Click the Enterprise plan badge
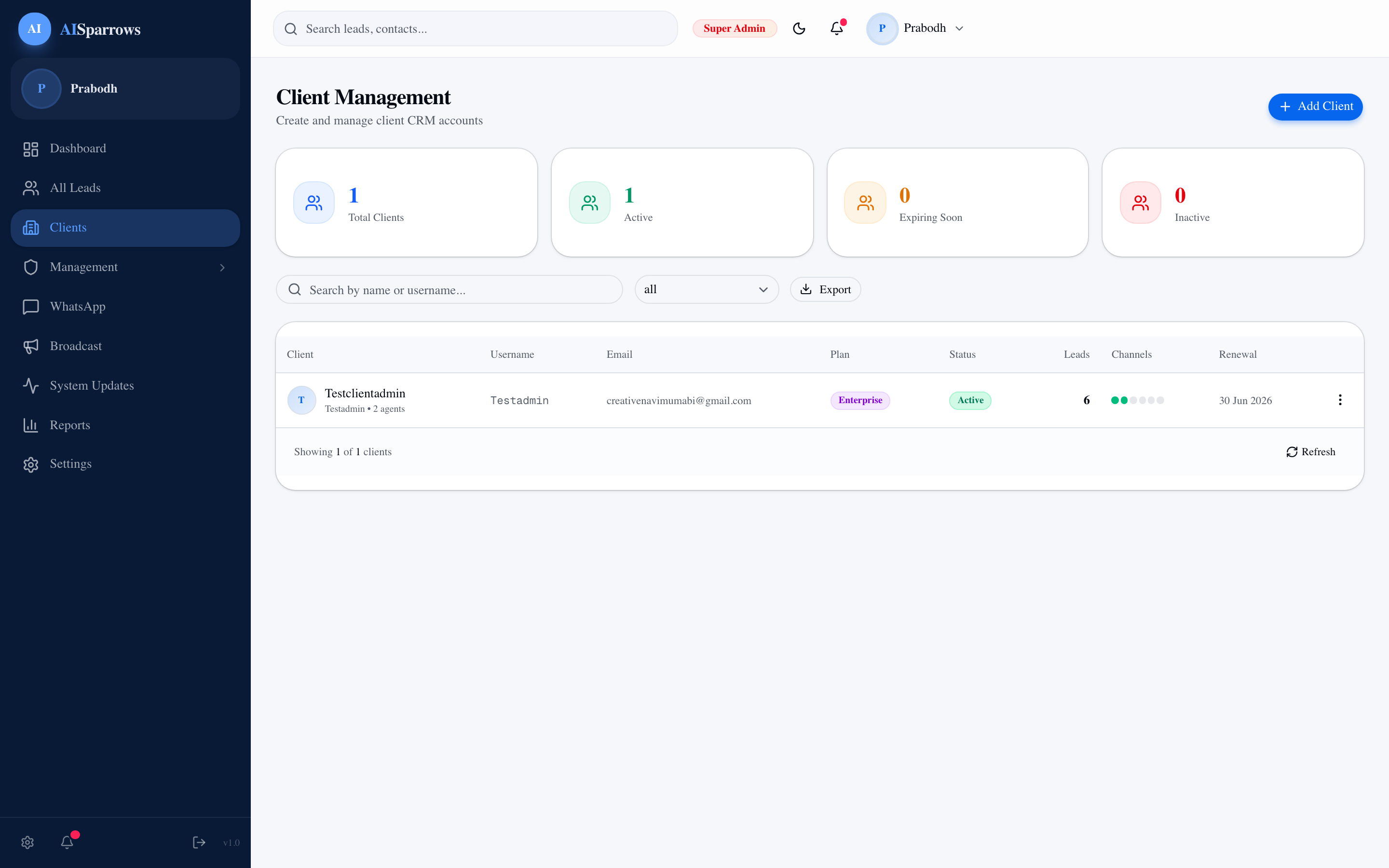Screen dimensions: 1389x868 (x=860, y=400)
